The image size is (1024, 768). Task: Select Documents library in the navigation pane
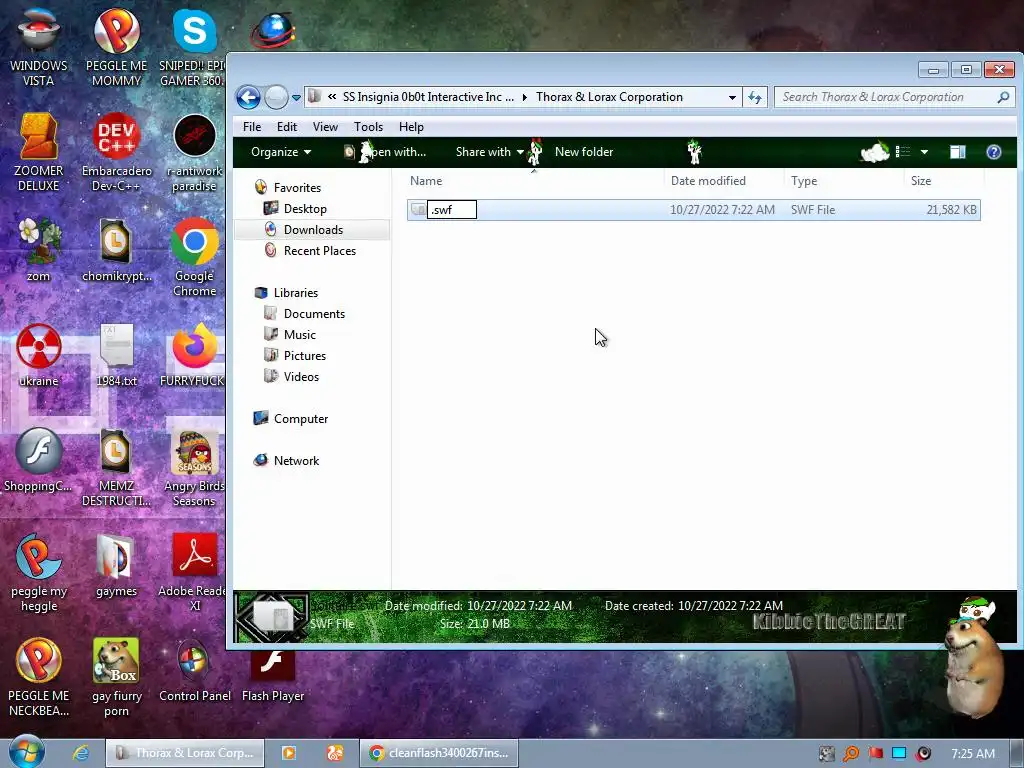[x=313, y=313]
